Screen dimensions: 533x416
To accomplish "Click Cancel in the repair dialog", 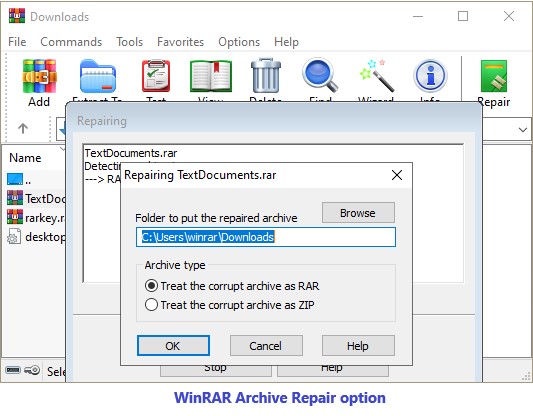I will coord(266,346).
